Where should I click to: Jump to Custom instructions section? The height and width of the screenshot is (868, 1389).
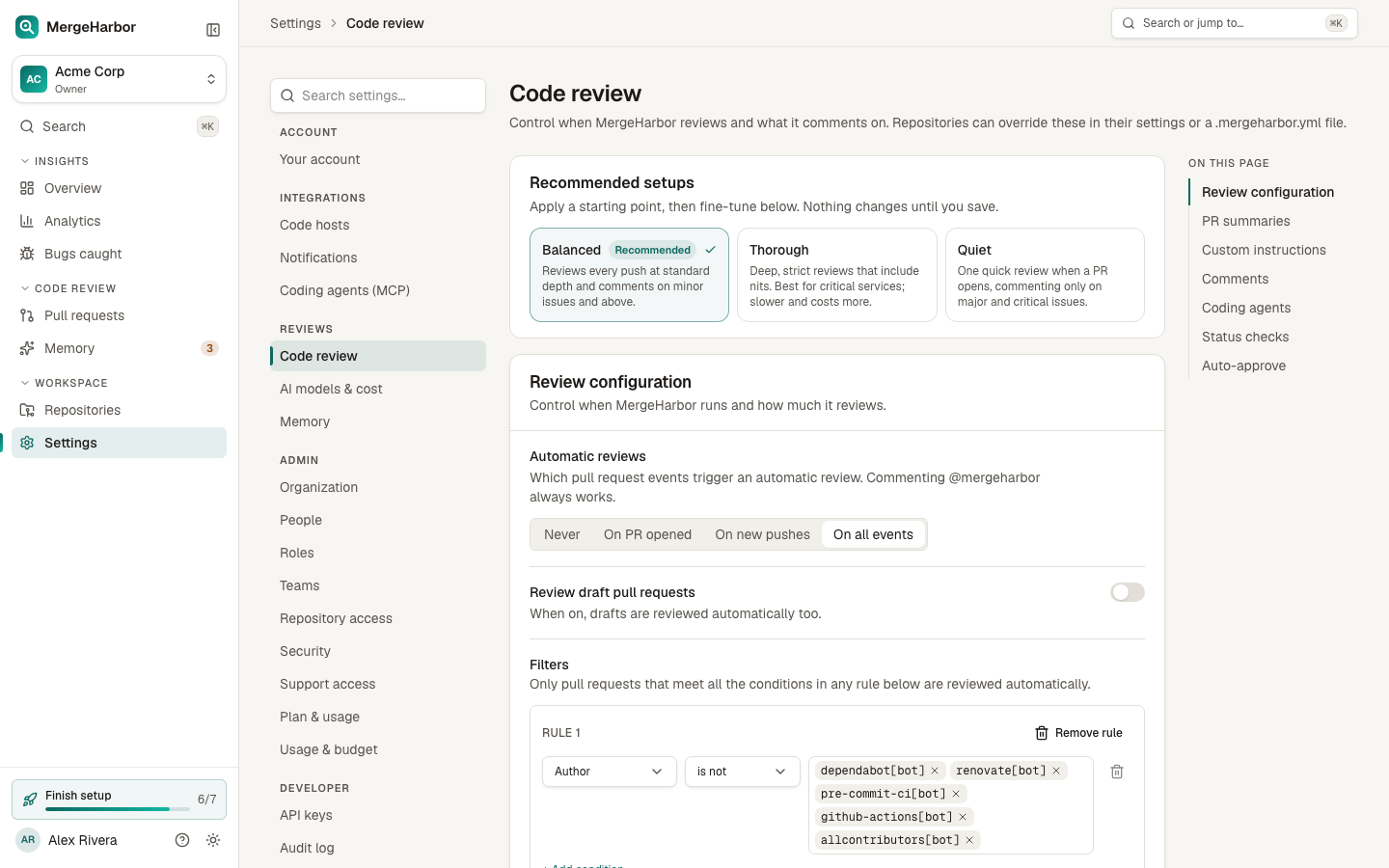click(x=1264, y=250)
